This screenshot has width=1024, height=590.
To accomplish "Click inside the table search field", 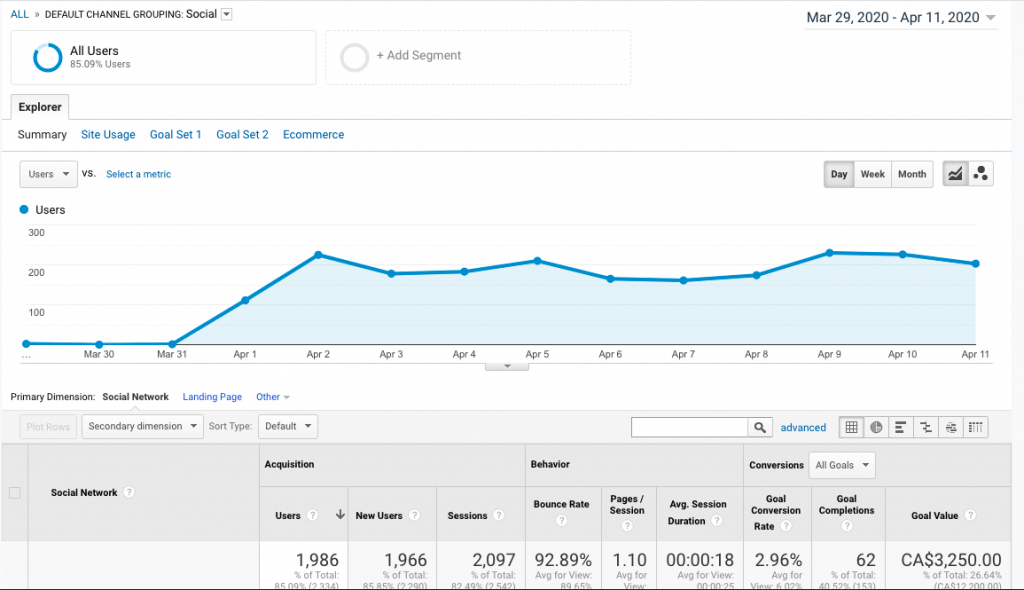I will [x=689, y=427].
